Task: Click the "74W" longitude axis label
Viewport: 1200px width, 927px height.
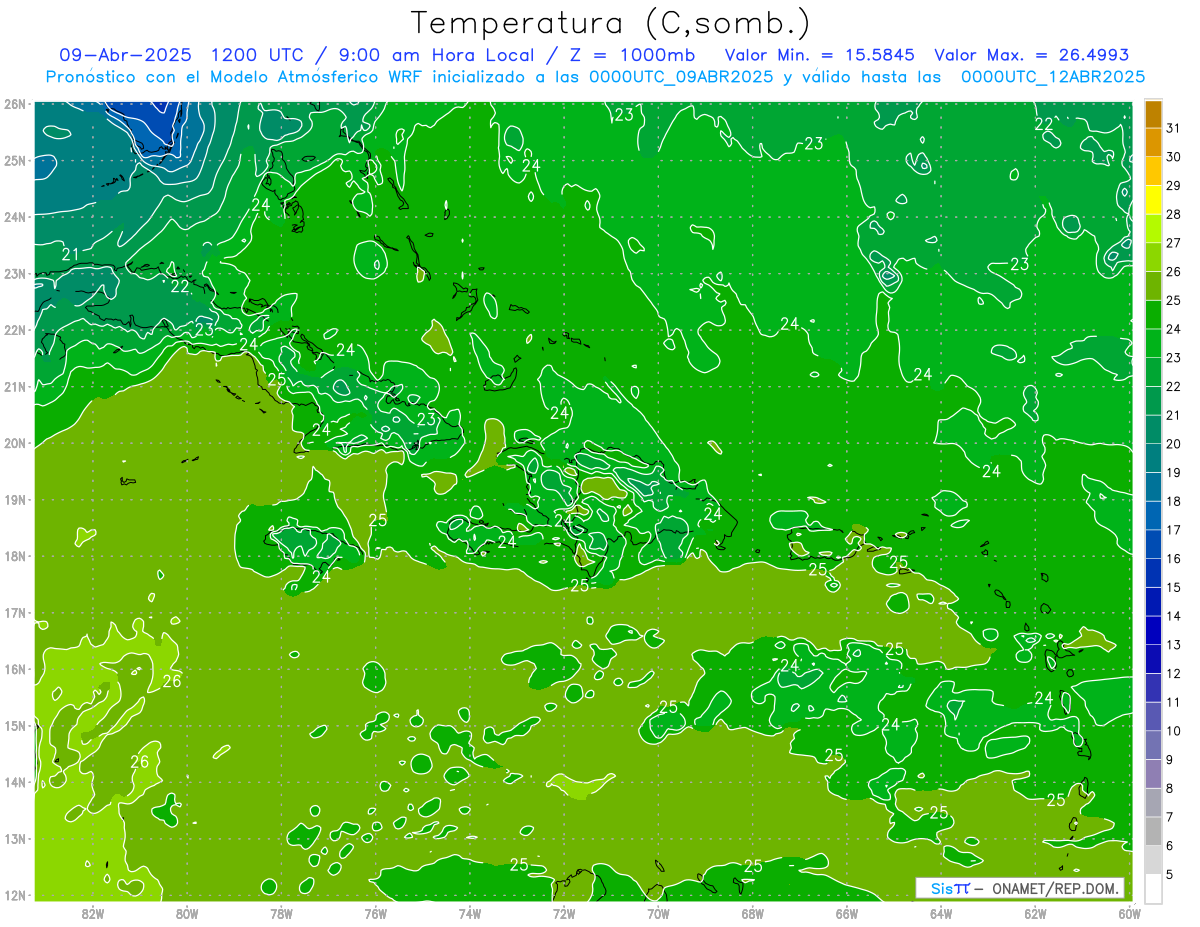Action: tap(470, 914)
